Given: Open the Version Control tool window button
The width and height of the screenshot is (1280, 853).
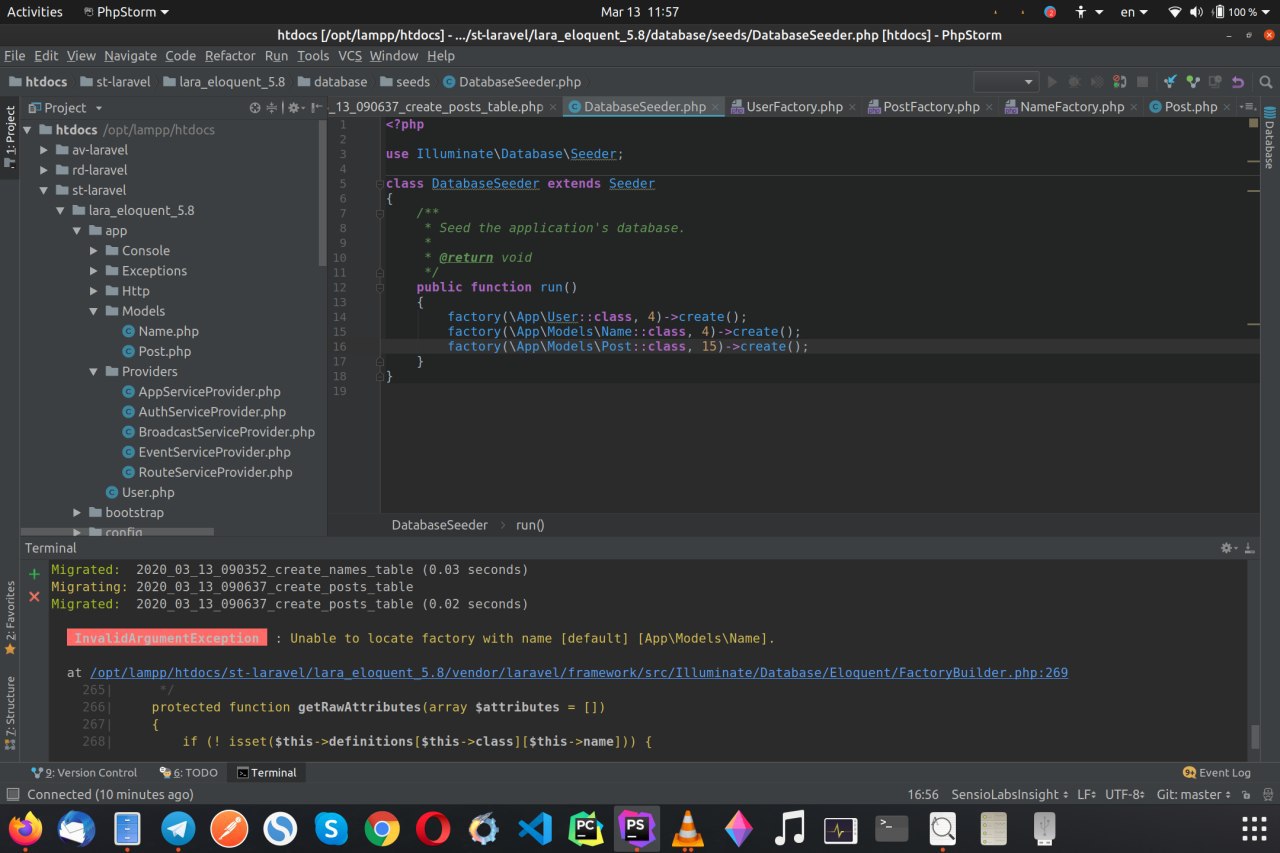Looking at the screenshot, I should coord(84,772).
